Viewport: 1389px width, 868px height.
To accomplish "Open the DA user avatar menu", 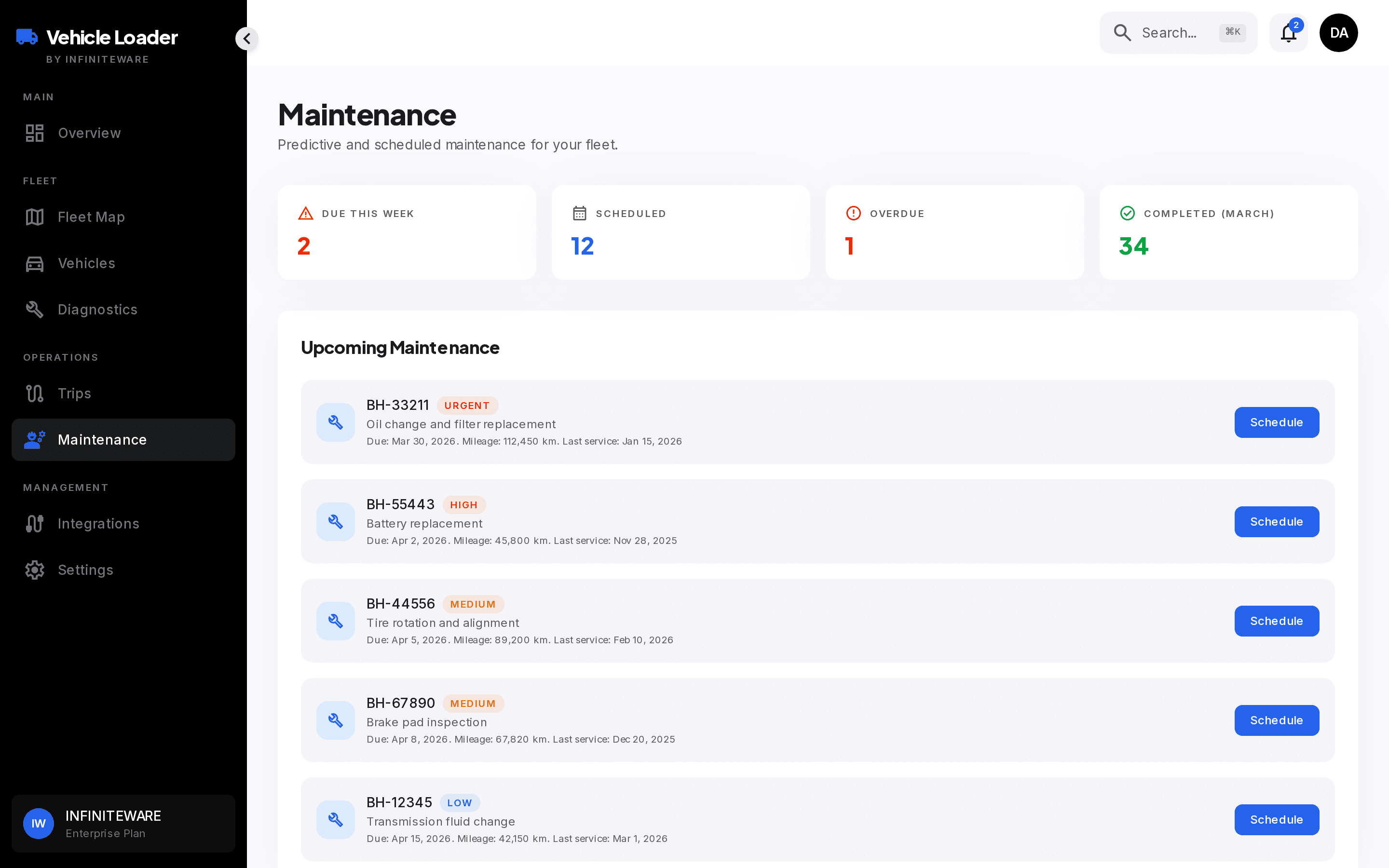I will coord(1338,33).
